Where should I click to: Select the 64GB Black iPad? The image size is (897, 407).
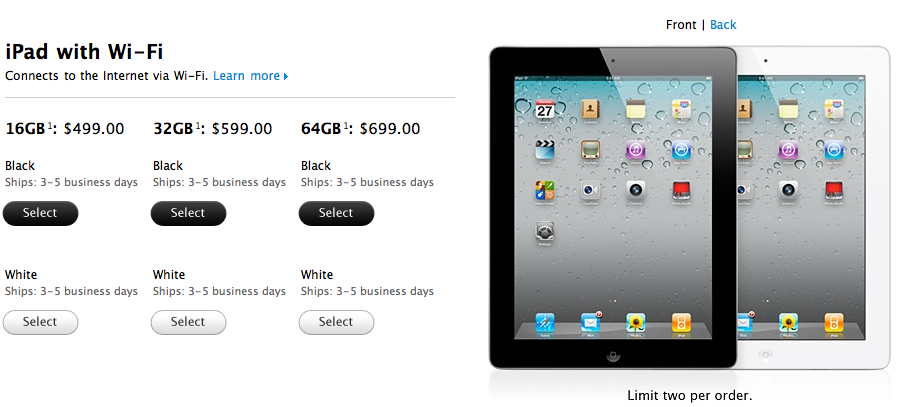click(x=336, y=213)
